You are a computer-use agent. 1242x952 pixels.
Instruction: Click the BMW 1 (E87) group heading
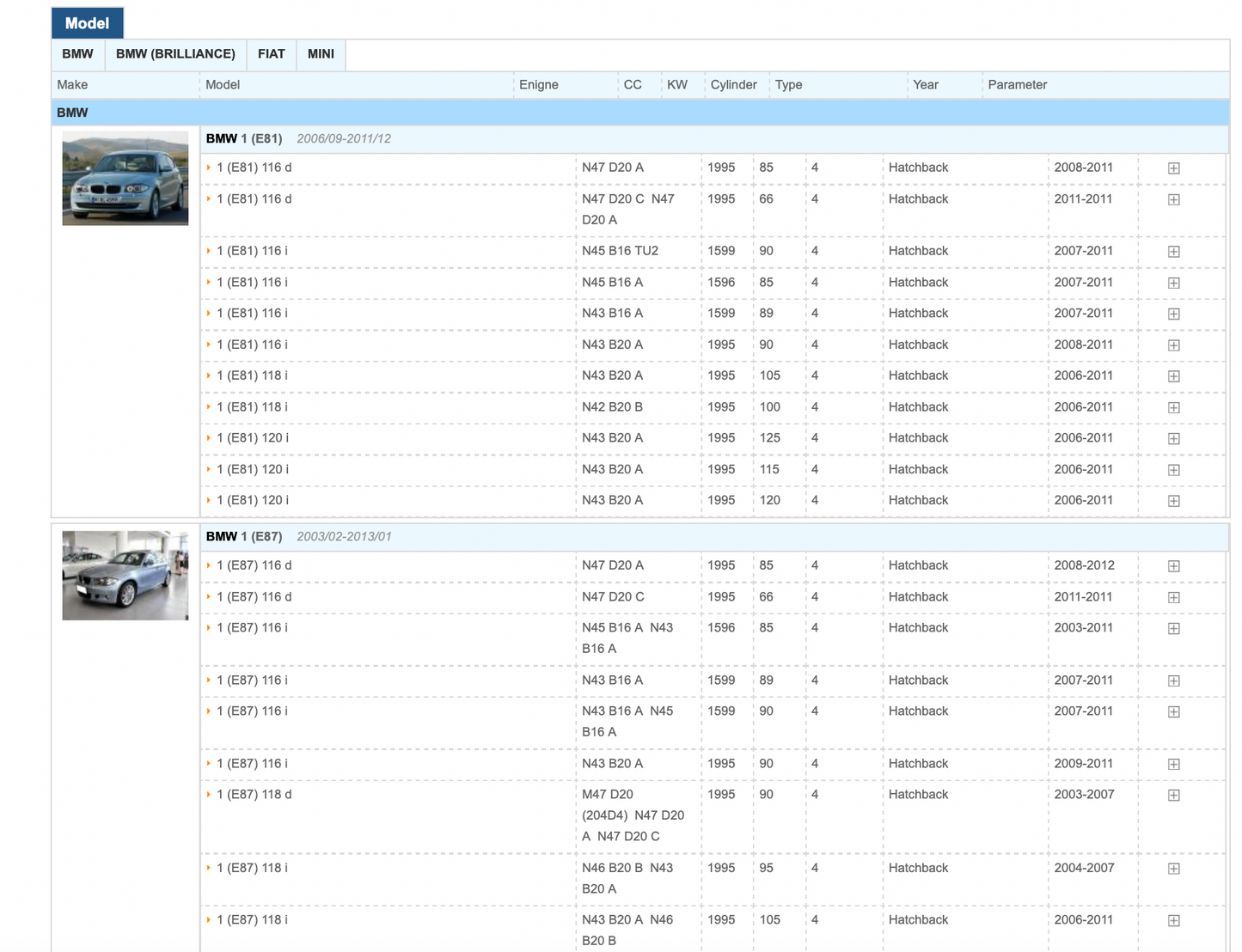[244, 536]
